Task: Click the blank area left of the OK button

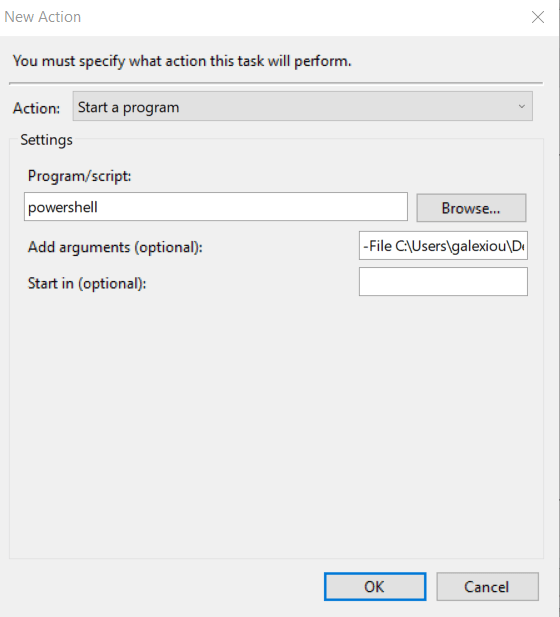Action: click(x=165, y=586)
